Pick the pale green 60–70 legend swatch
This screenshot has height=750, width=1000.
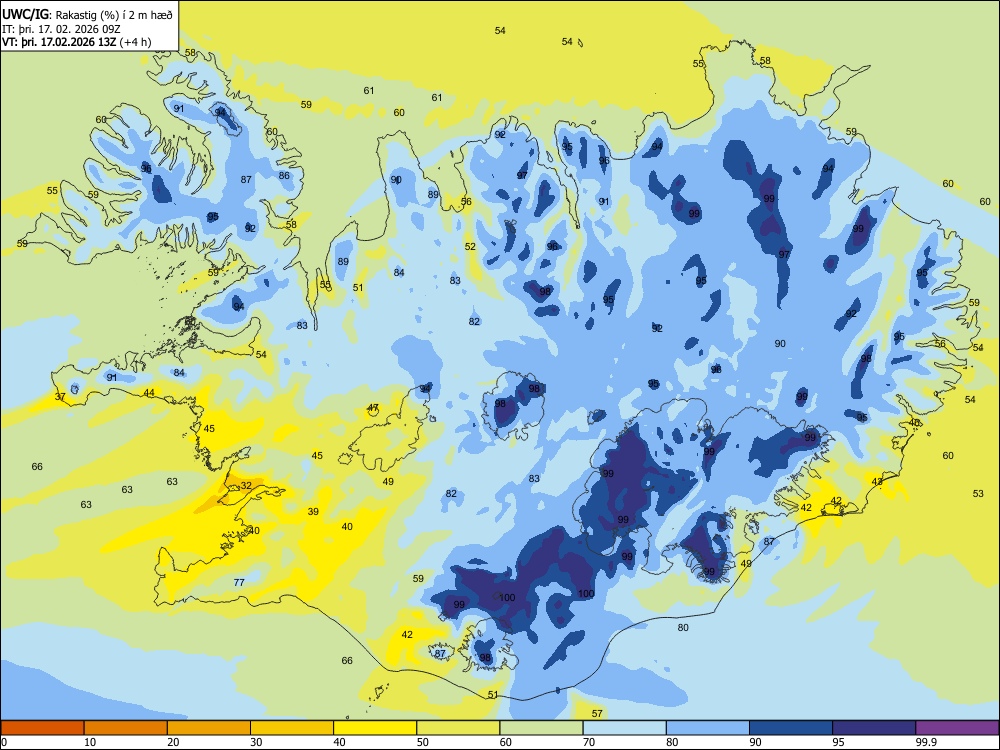click(x=541, y=728)
